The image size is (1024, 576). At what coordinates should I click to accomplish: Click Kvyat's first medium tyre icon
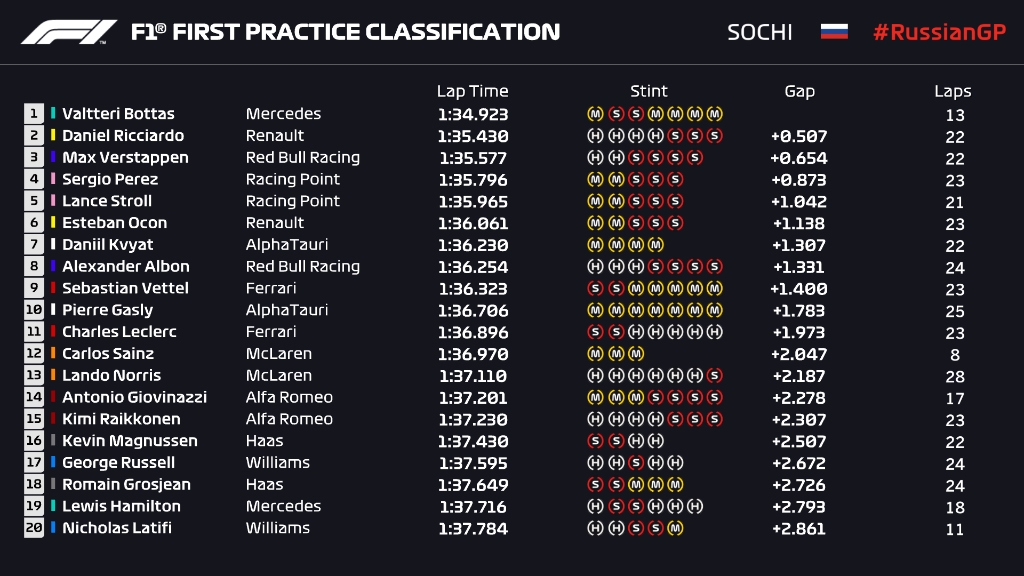tap(595, 245)
